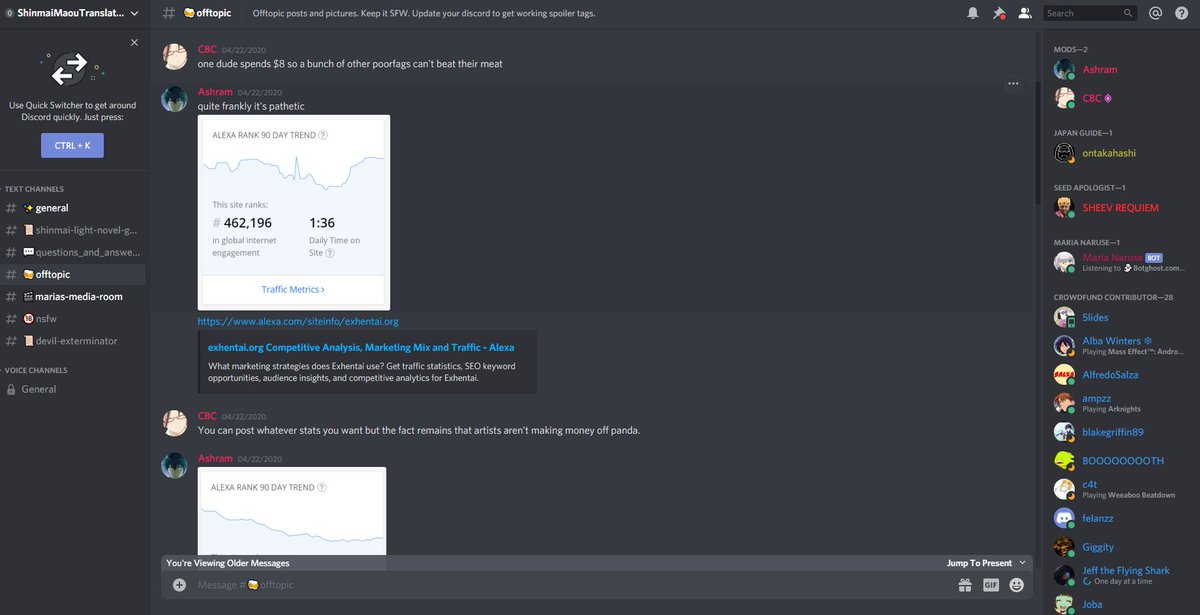Click Ashram's avatar beside 'quite frankly' message
The width and height of the screenshot is (1200, 615).
pyautogui.click(x=175, y=99)
